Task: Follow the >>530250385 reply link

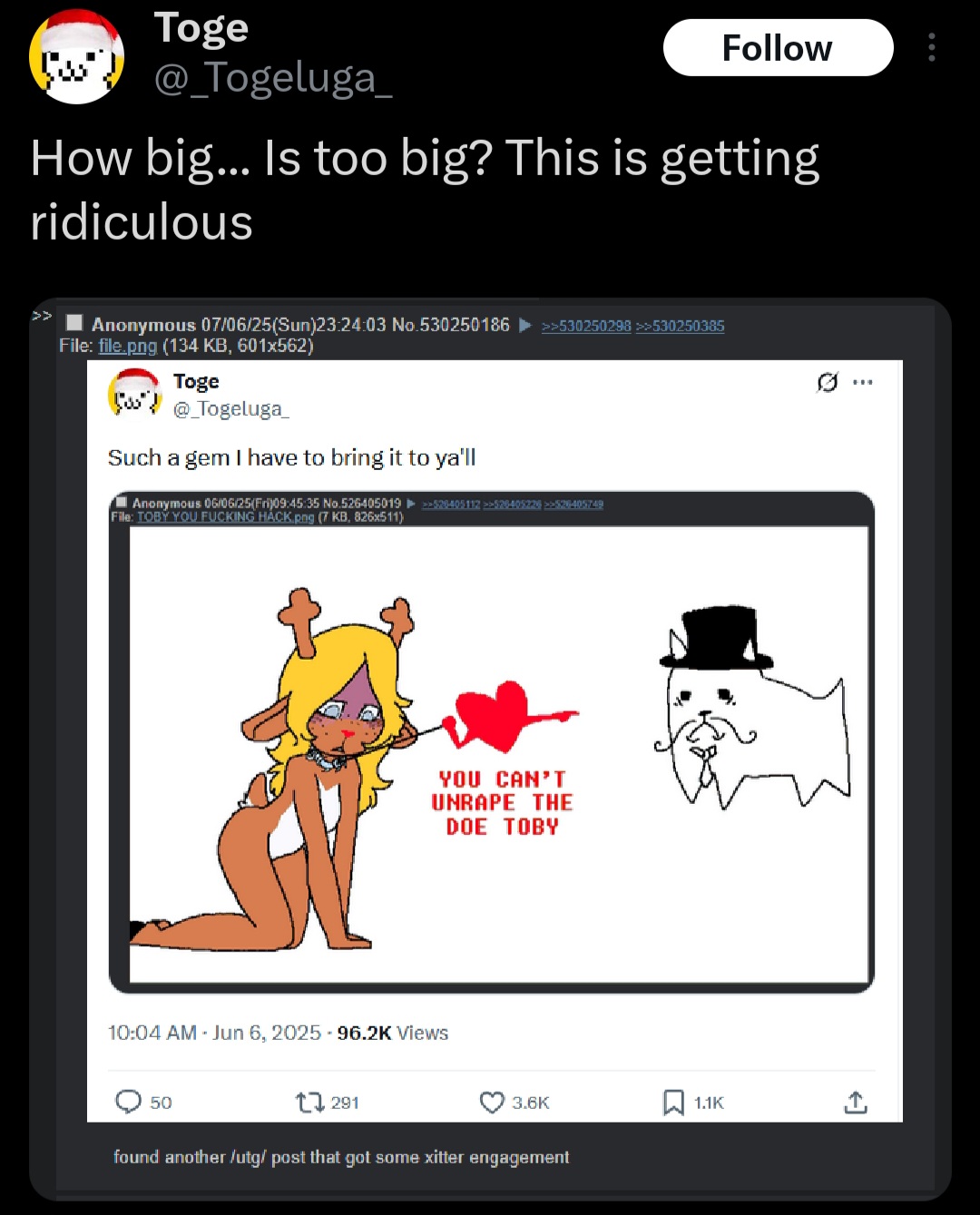Action: 680,326
